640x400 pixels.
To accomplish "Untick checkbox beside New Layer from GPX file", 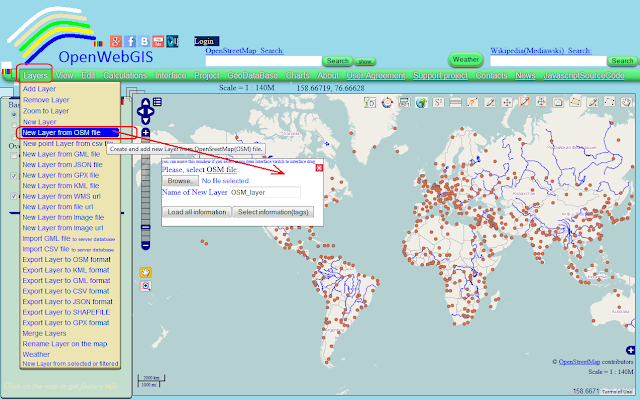I will tap(13, 176).
